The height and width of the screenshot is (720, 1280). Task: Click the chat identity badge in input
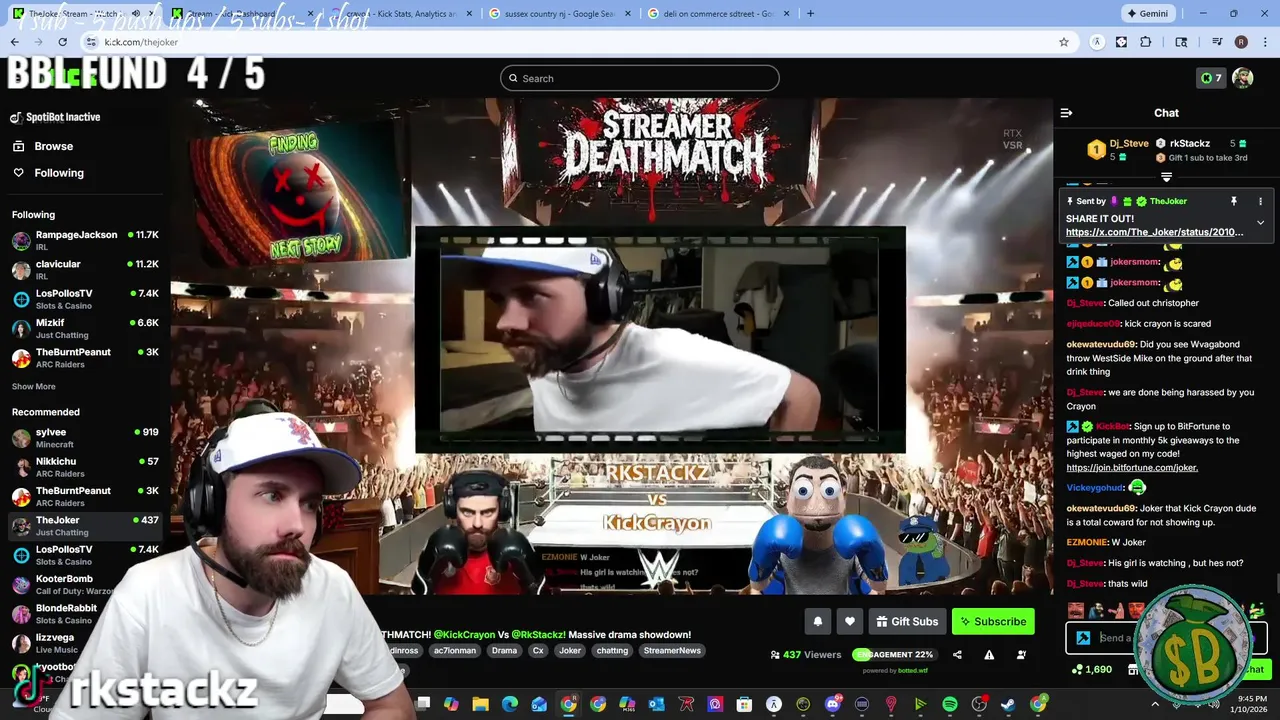(1083, 638)
